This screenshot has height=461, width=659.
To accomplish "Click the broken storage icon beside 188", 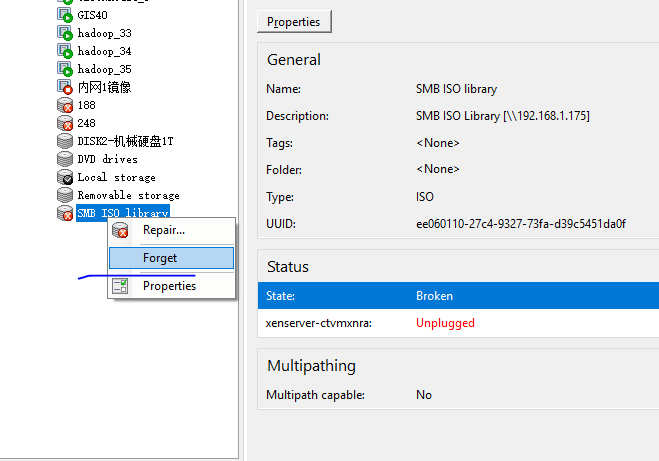I will point(65,105).
